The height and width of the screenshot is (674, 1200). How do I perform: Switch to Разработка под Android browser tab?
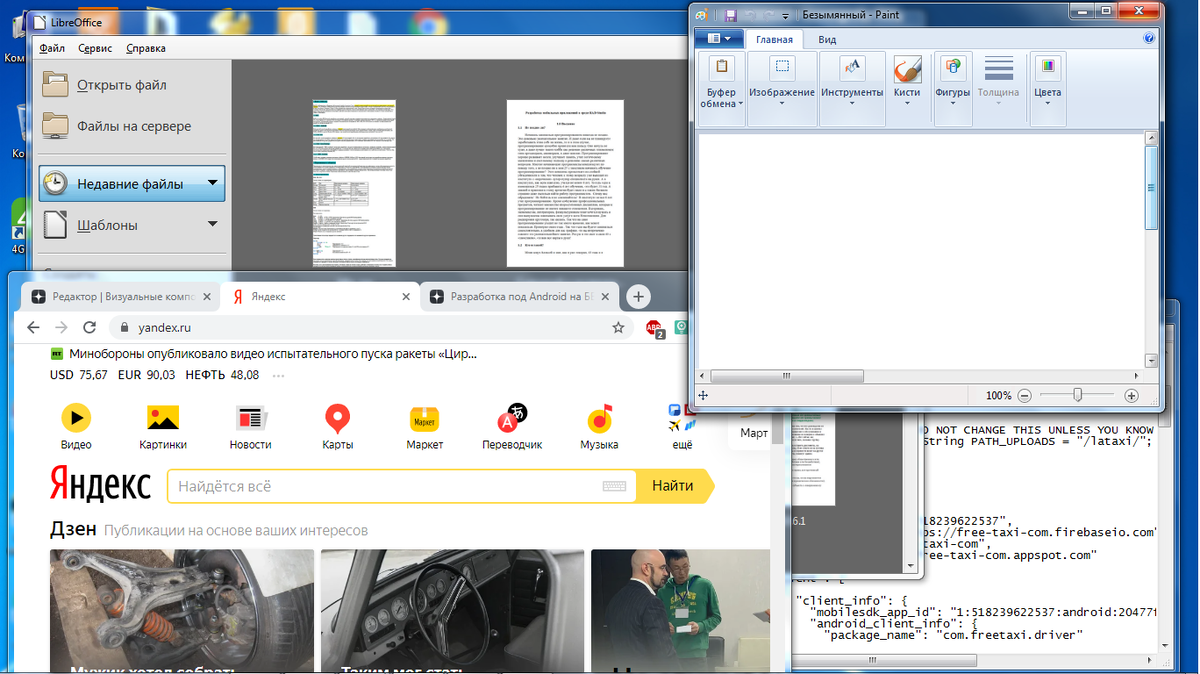[x=519, y=297]
